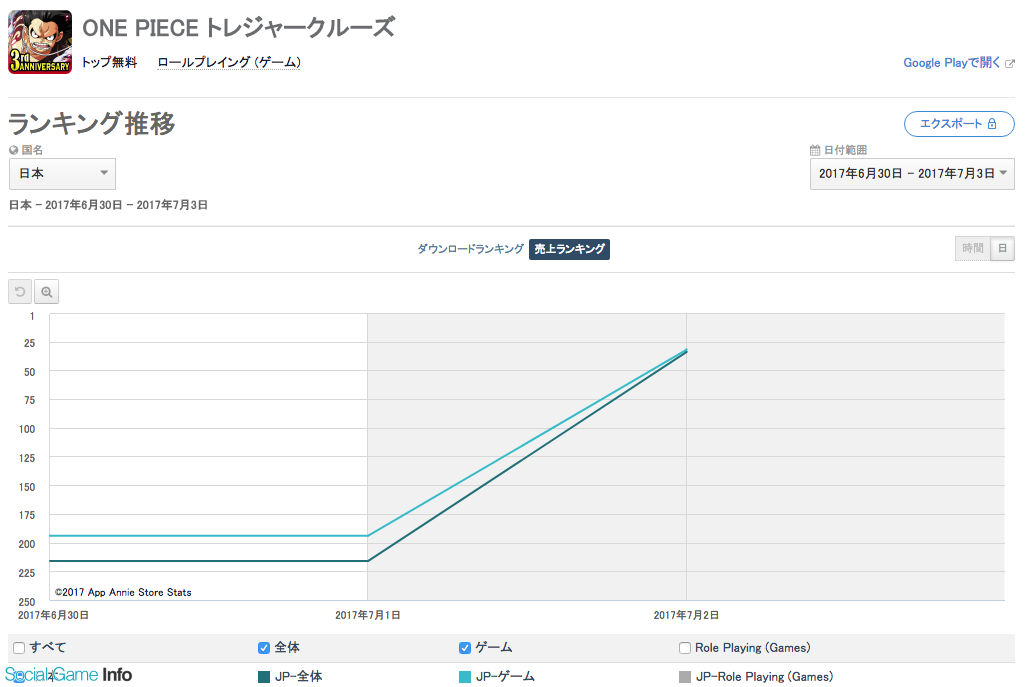This screenshot has width=1027, height=687.
Task: Open the date range dropdown 2017年6月30日 – 2017年7月3日
Action: pyautogui.click(x=912, y=174)
